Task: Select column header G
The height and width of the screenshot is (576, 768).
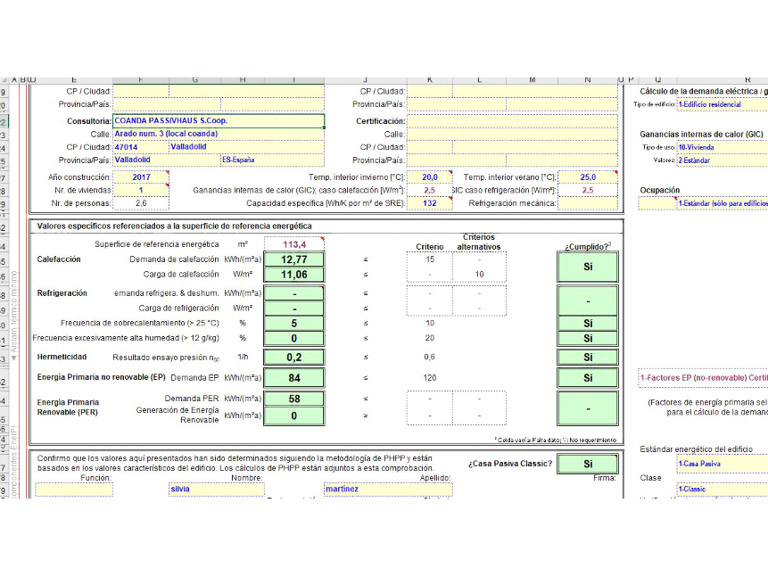Action: pyautogui.click(x=195, y=79)
